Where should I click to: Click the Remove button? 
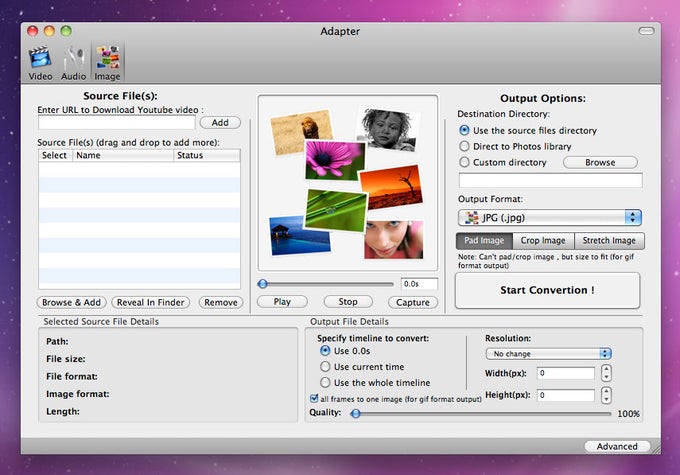click(221, 302)
